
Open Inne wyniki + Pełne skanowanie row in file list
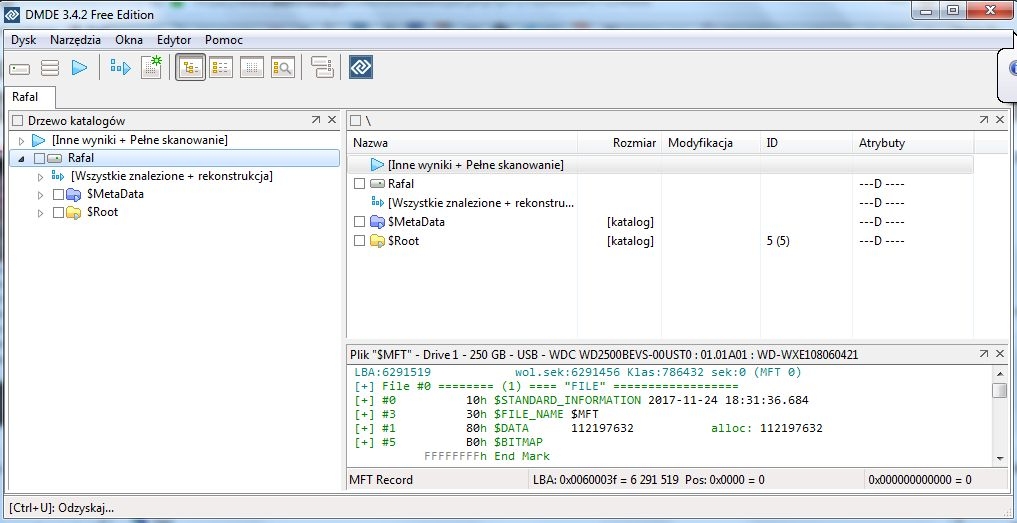click(x=660, y=165)
